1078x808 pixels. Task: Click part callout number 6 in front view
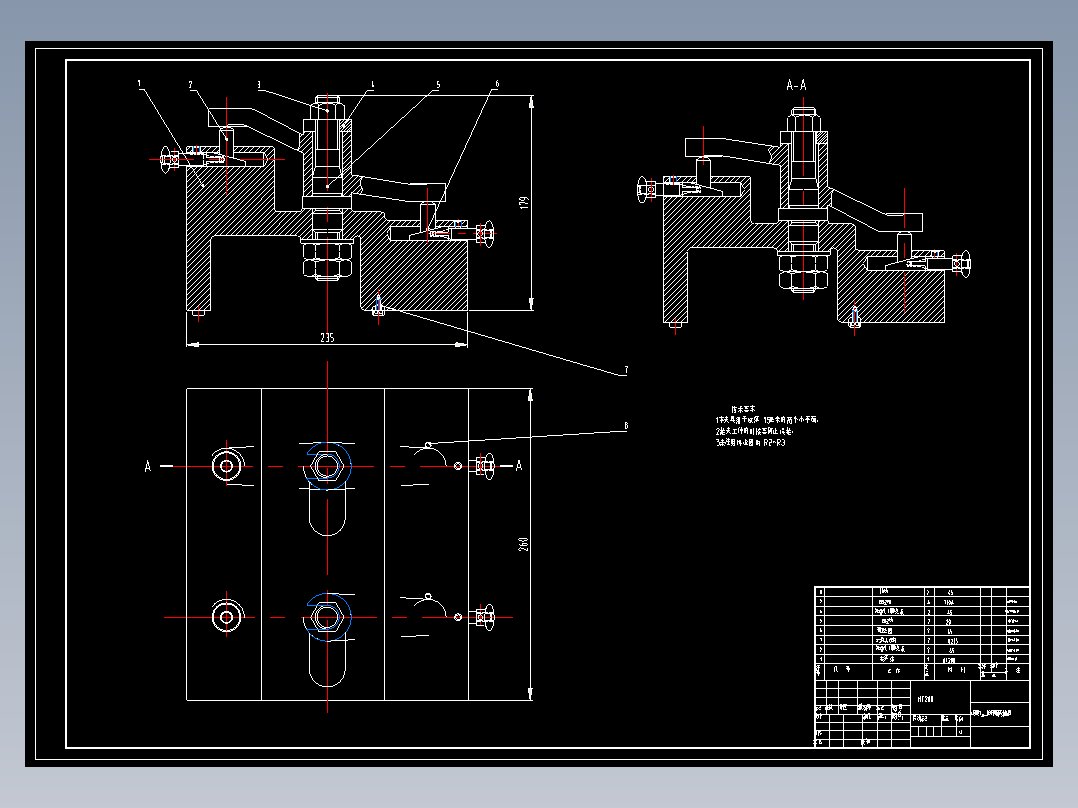tap(497, 85)
